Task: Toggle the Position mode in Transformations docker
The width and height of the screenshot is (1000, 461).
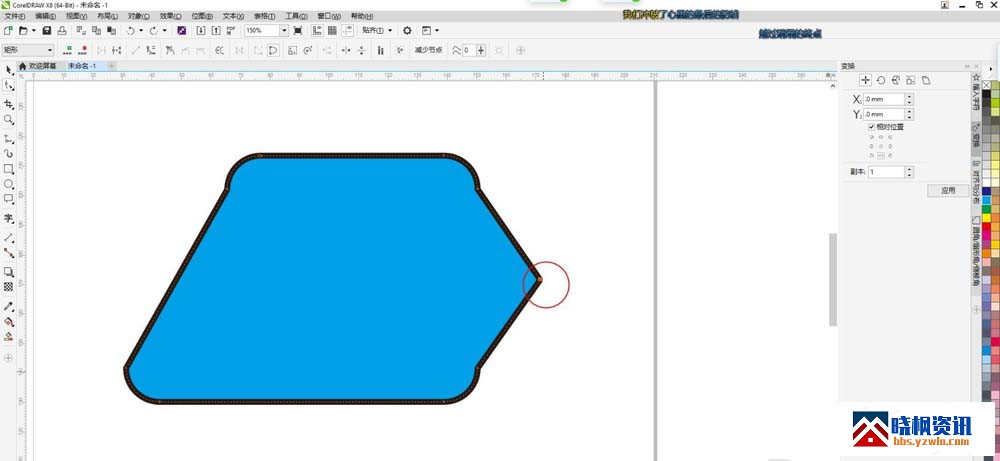Action: (x=865, y=80)
